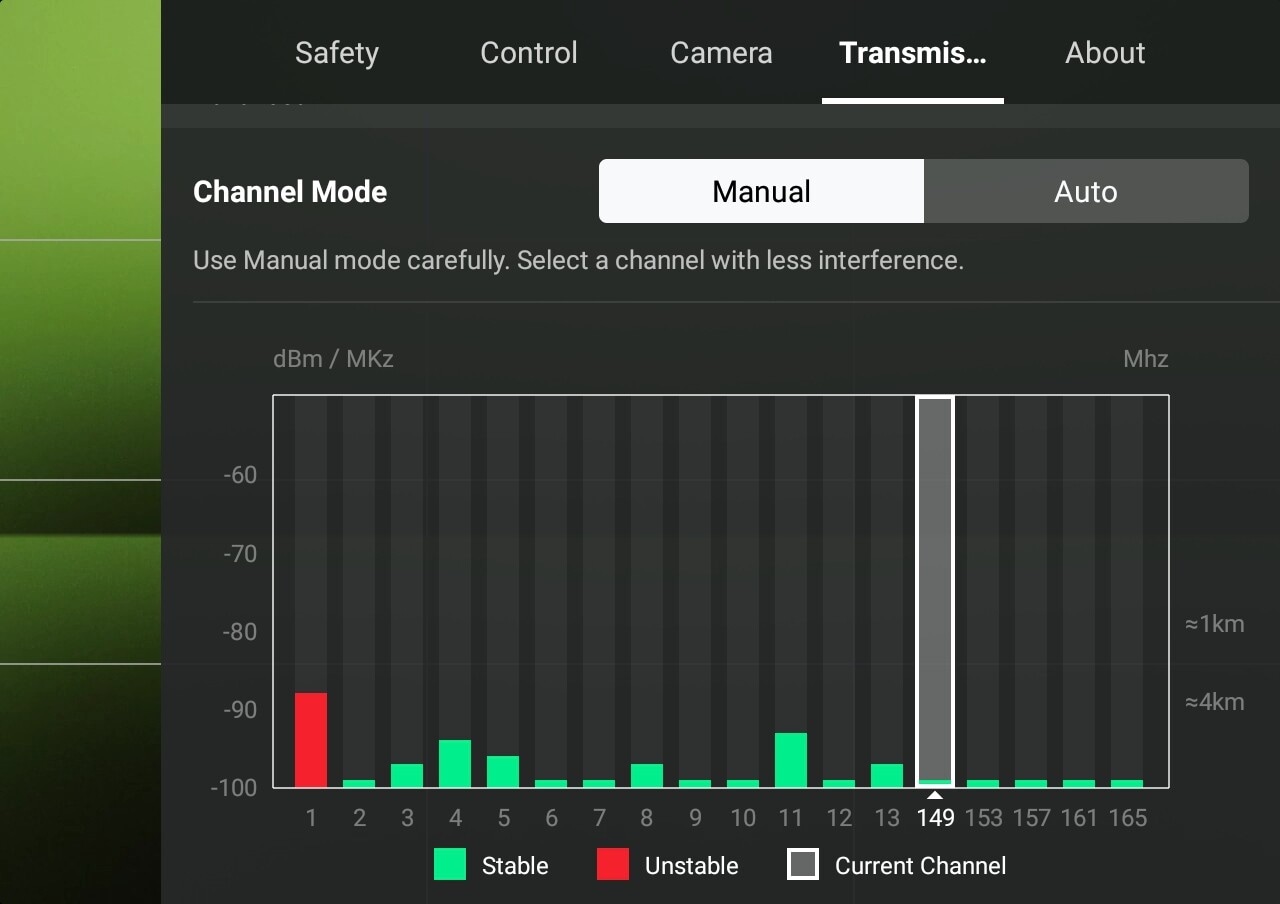
Task: Choose the channel 4 bar
Action: [x=455, y=763]
